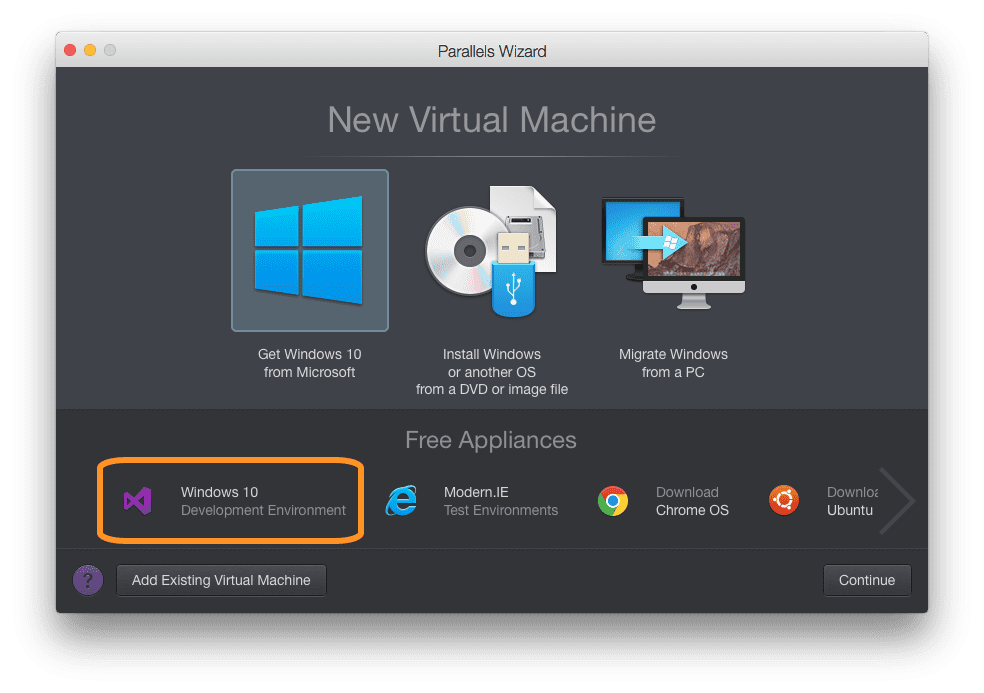Image resolution: width=984 pixels, height=693 pixels.
Task: Choose 'Download Ubuntu' appliance text
Action: (x=852, y=501)
